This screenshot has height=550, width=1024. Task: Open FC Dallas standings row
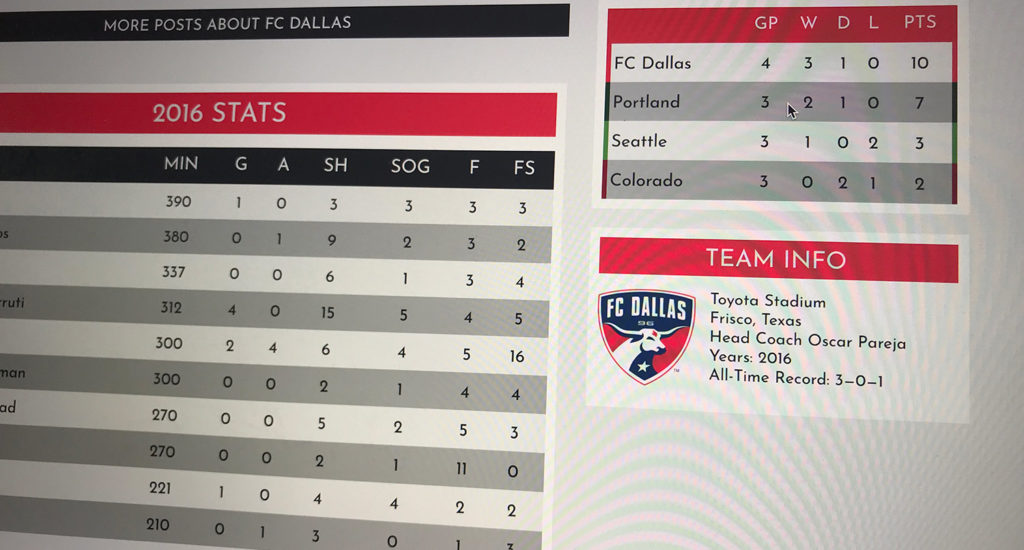coord(782,63)
